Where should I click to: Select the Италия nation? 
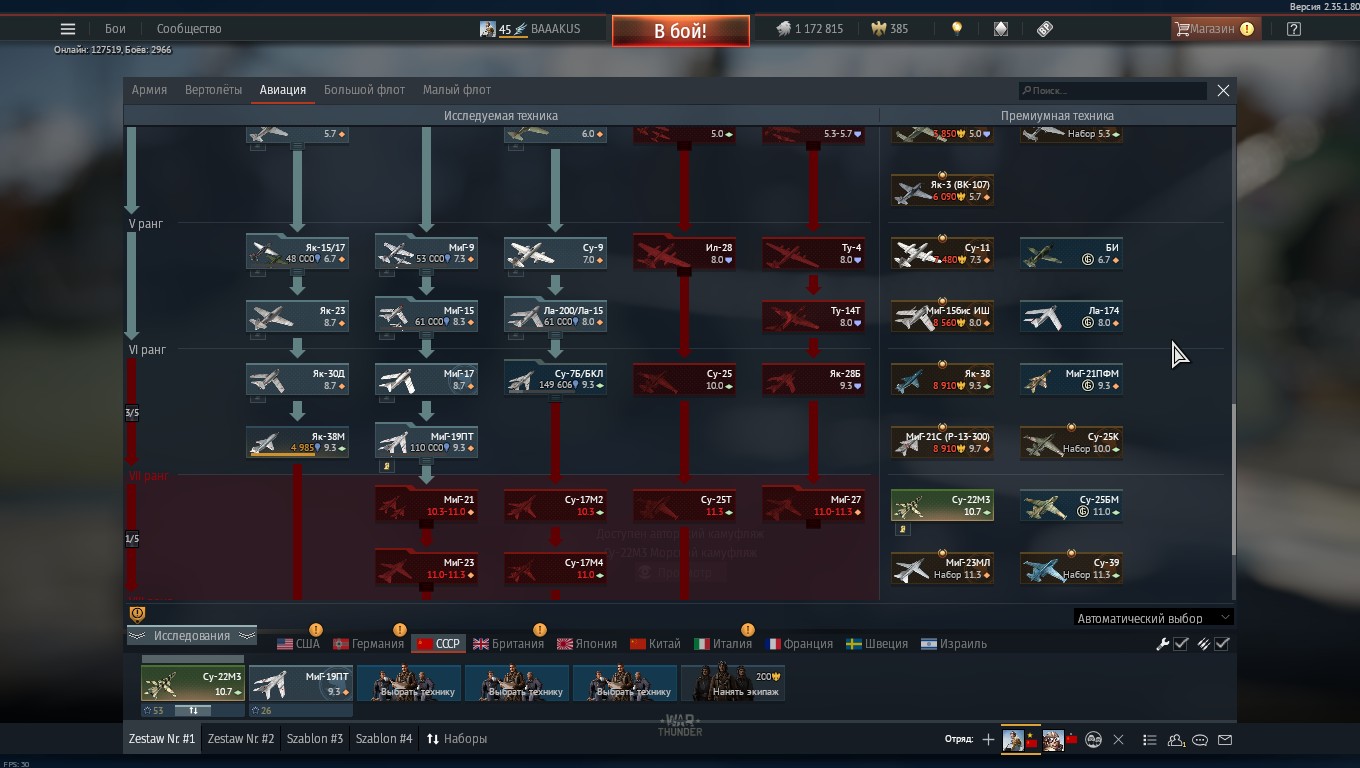tap(723, 644)
